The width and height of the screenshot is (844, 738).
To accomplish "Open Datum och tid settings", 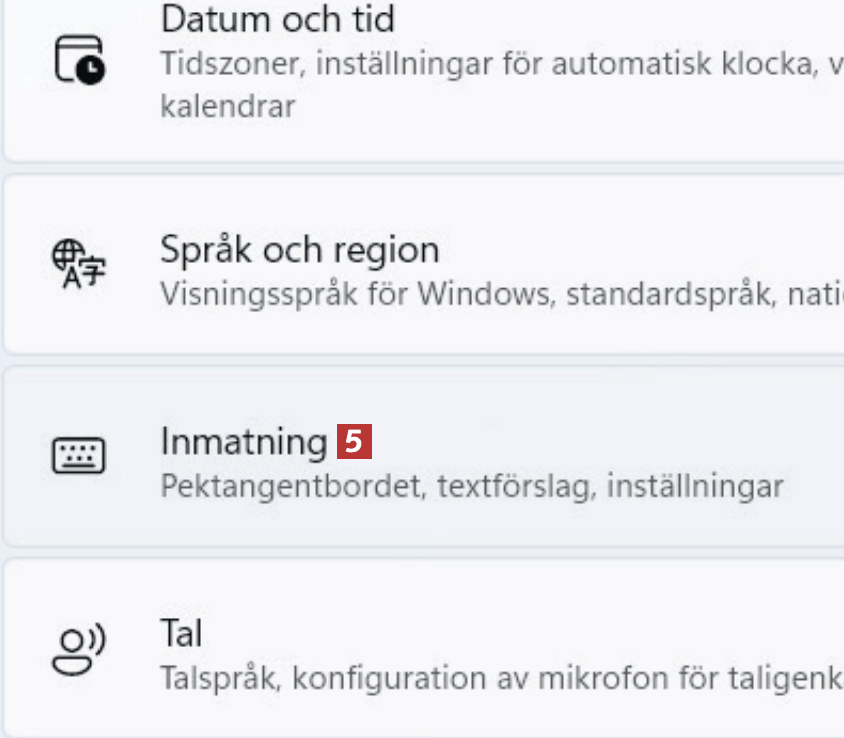I will coord(277,19).
